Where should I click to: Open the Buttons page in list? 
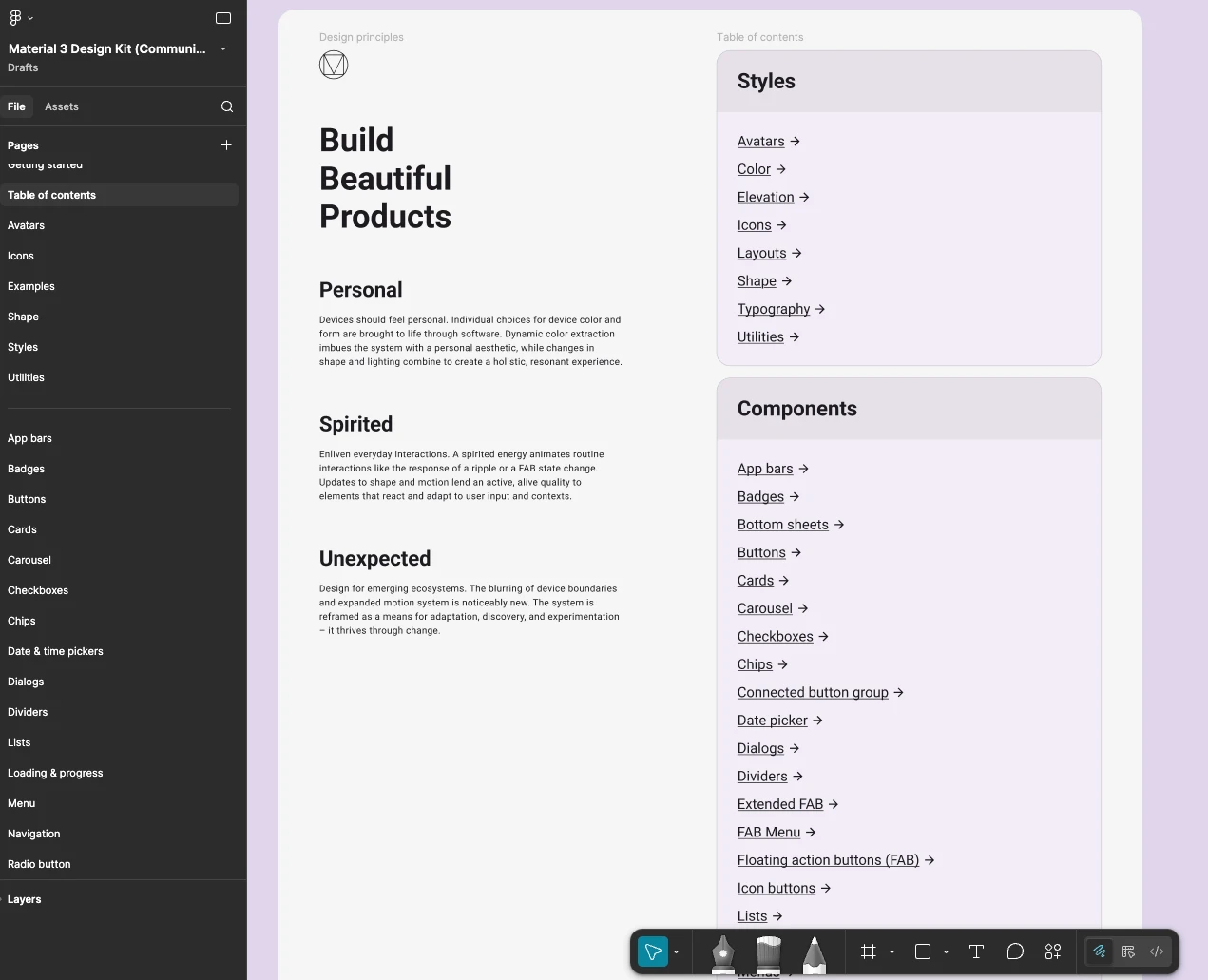click(27, 499)
